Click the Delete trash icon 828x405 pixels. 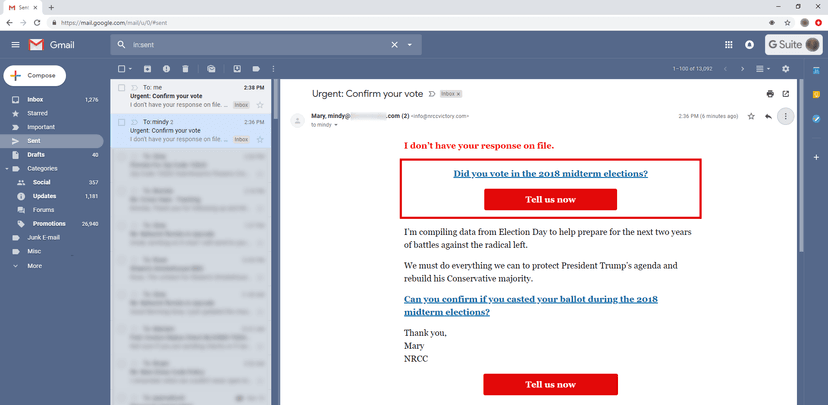pos(185,69)
